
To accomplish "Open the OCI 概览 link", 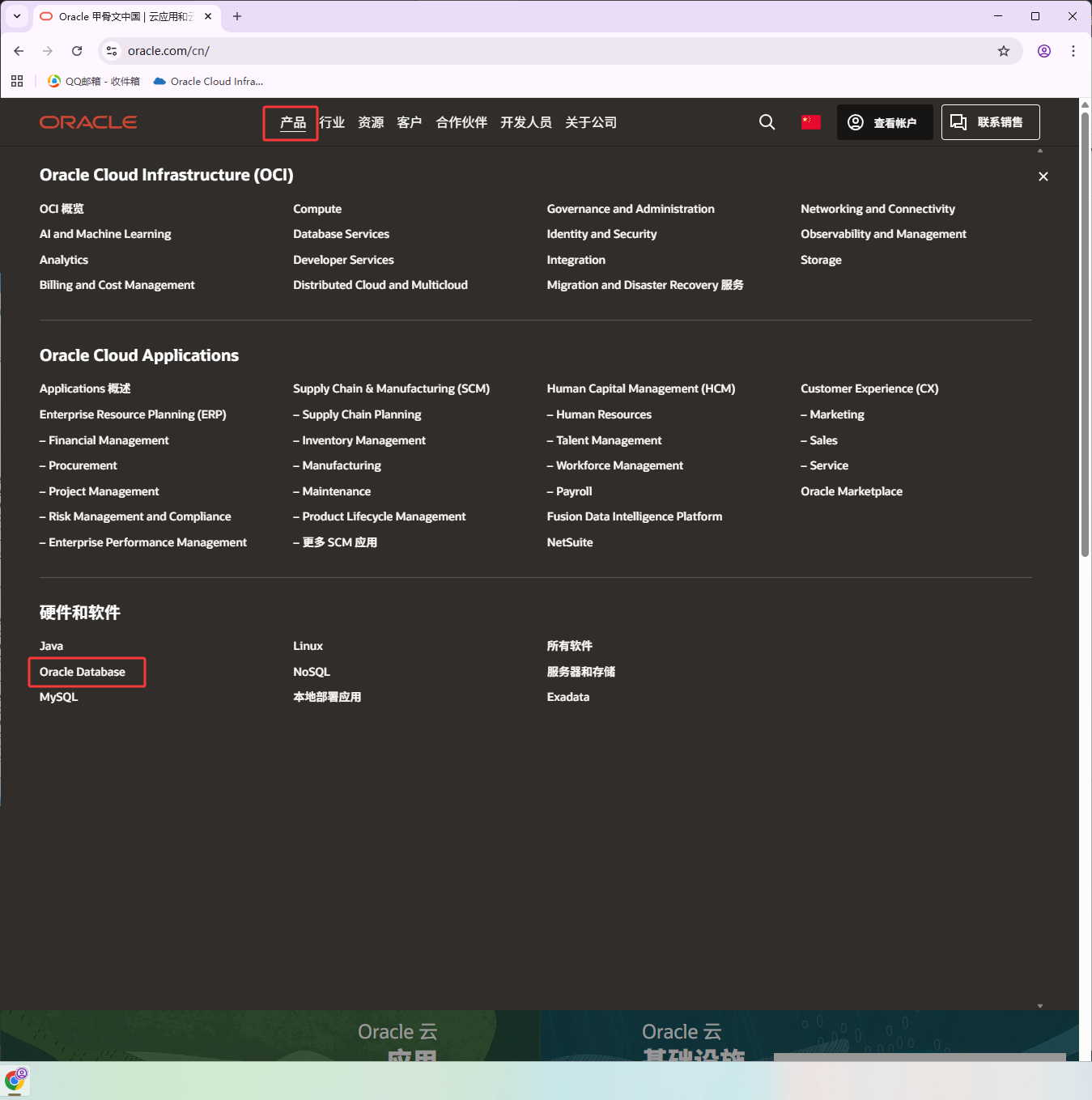I will (x=62, y=209).
